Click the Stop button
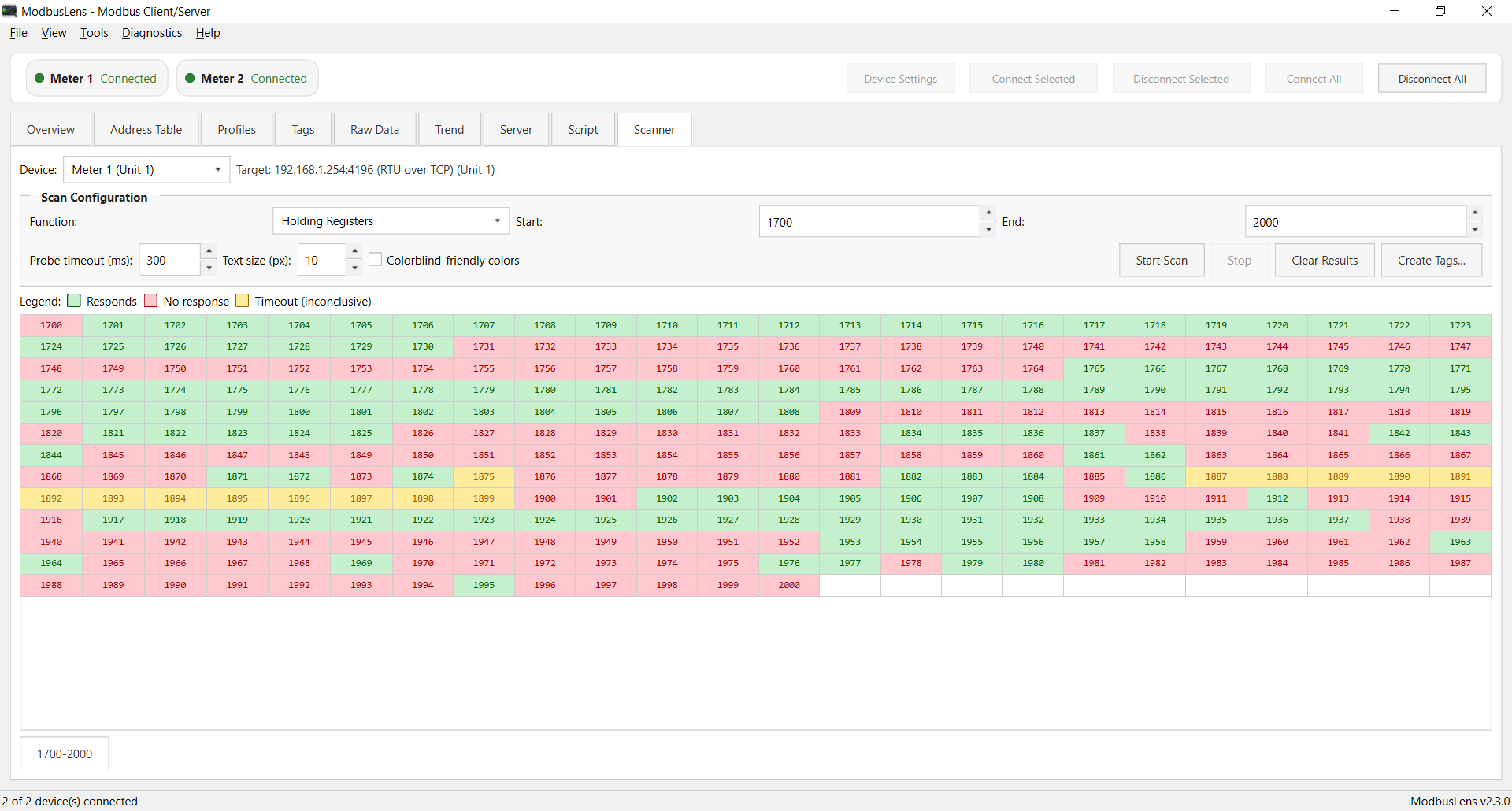The image size is (1512, 811). pyautogui.click(x=1239, y=261)
